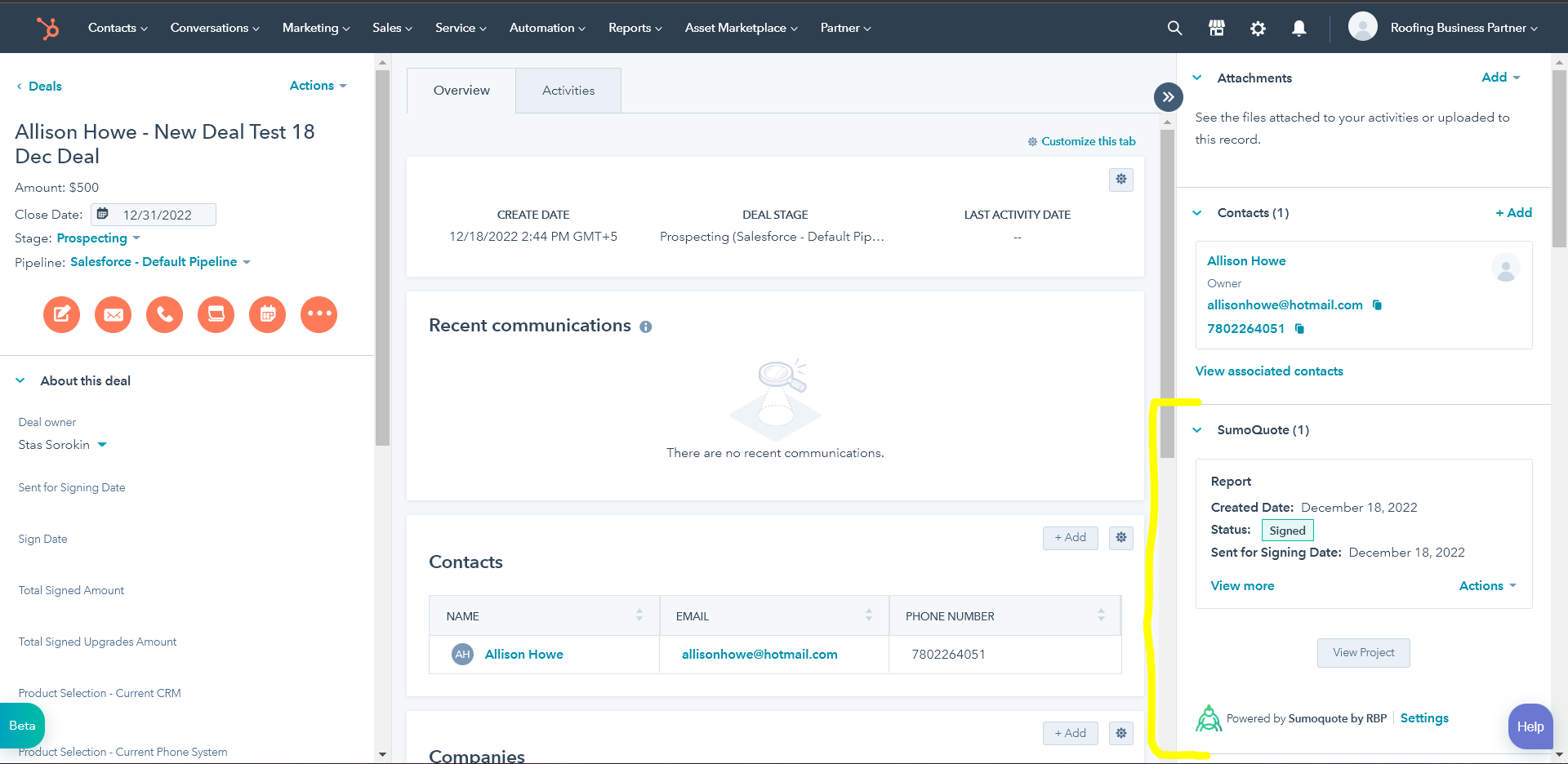The image size is (1568, 764).
Task: Open the marketplace icon in top bar
Action: pyautogui.click(x=1216, y=28)
